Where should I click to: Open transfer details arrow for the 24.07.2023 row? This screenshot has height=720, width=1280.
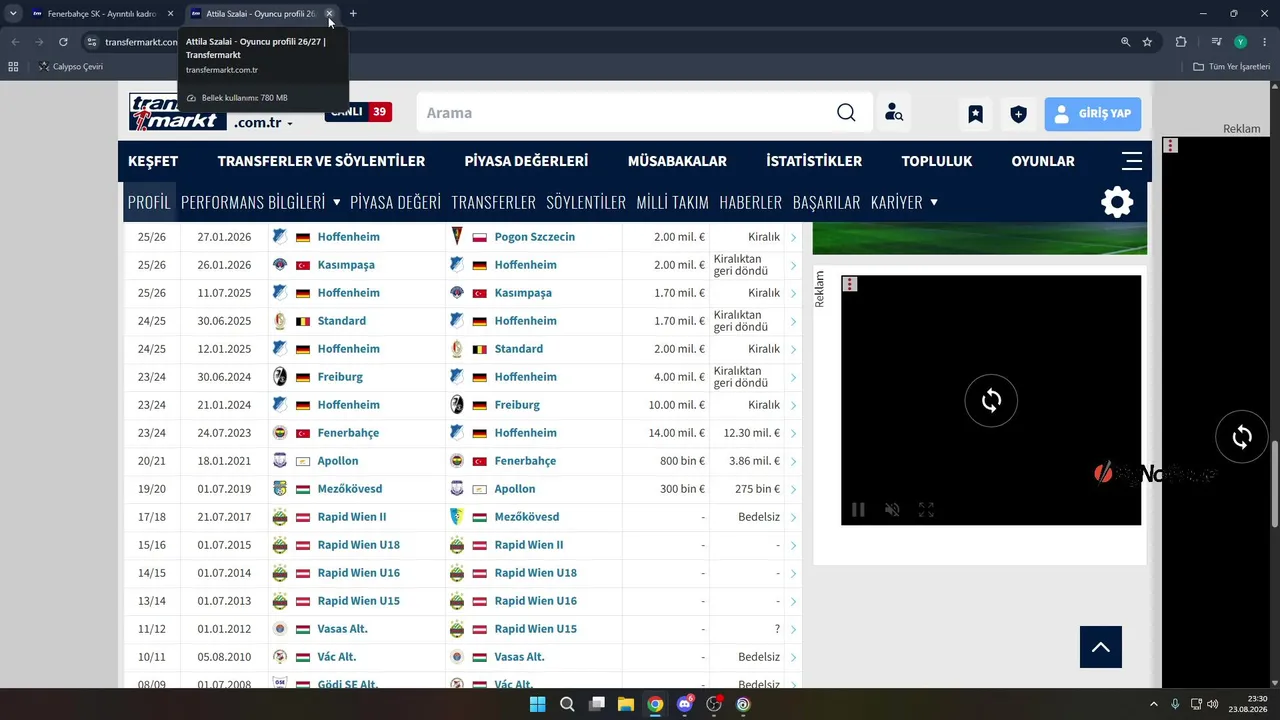(793, 433)
